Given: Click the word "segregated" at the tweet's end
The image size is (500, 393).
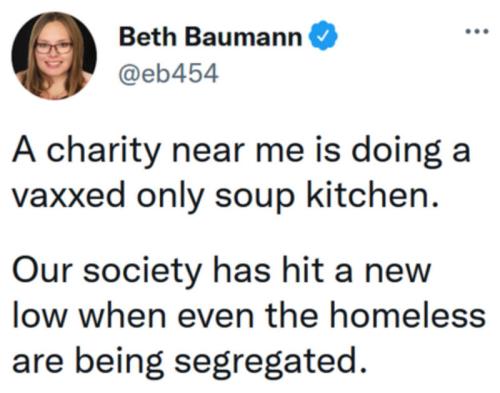Looking at the screenshot, I should click(x=269, y=363).
